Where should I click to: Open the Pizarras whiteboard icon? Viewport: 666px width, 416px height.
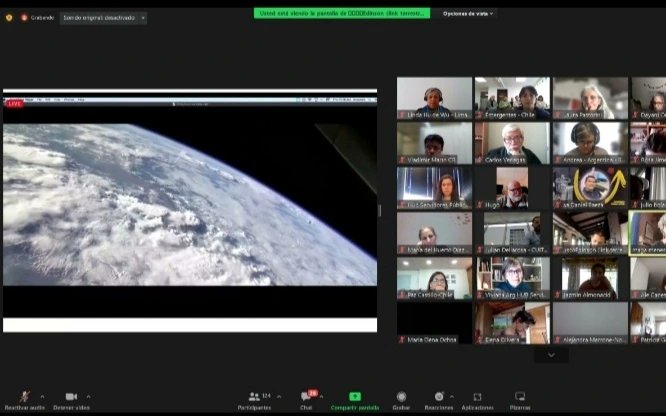point(520,396)
